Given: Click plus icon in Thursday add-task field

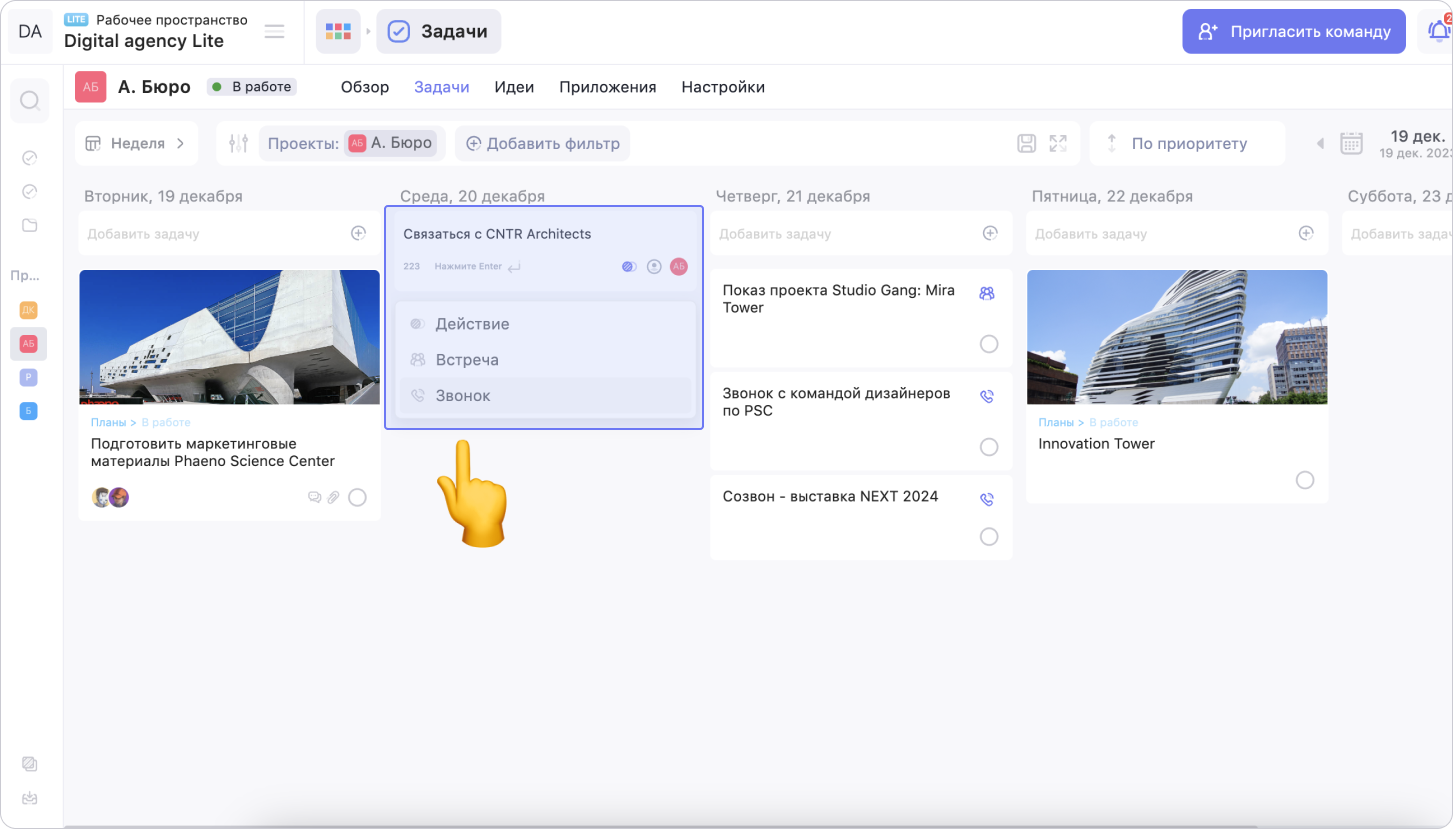Looking at the screenshot, I should tap(990, 233).
